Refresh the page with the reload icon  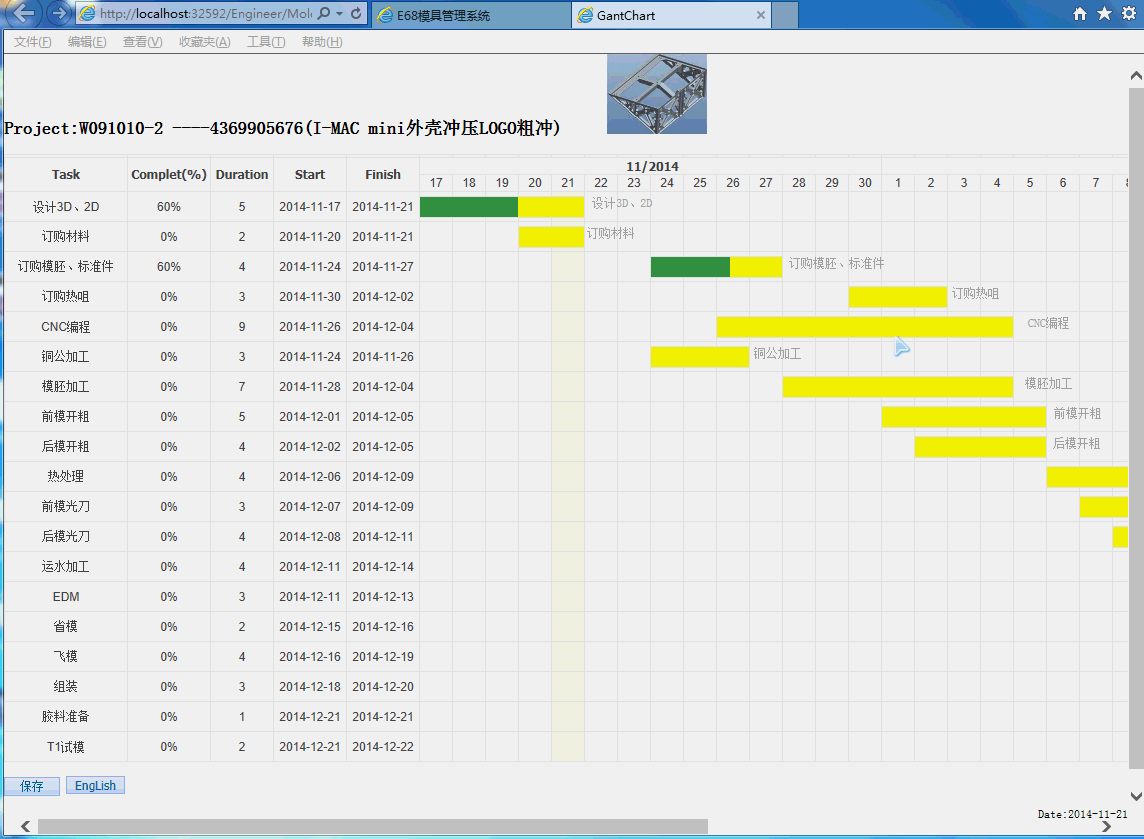(x=356, y=13)
